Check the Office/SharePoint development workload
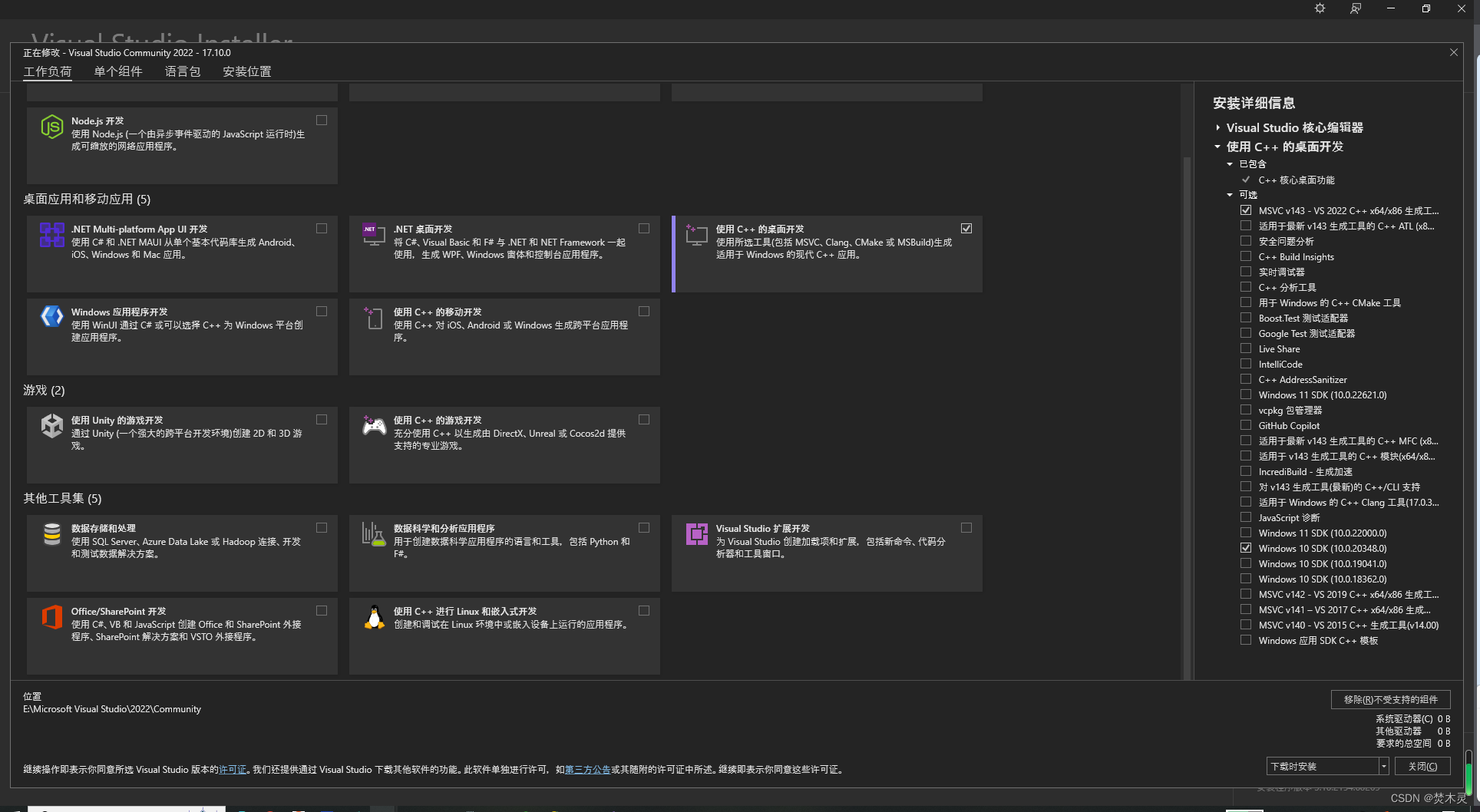 tap(322, 610)
